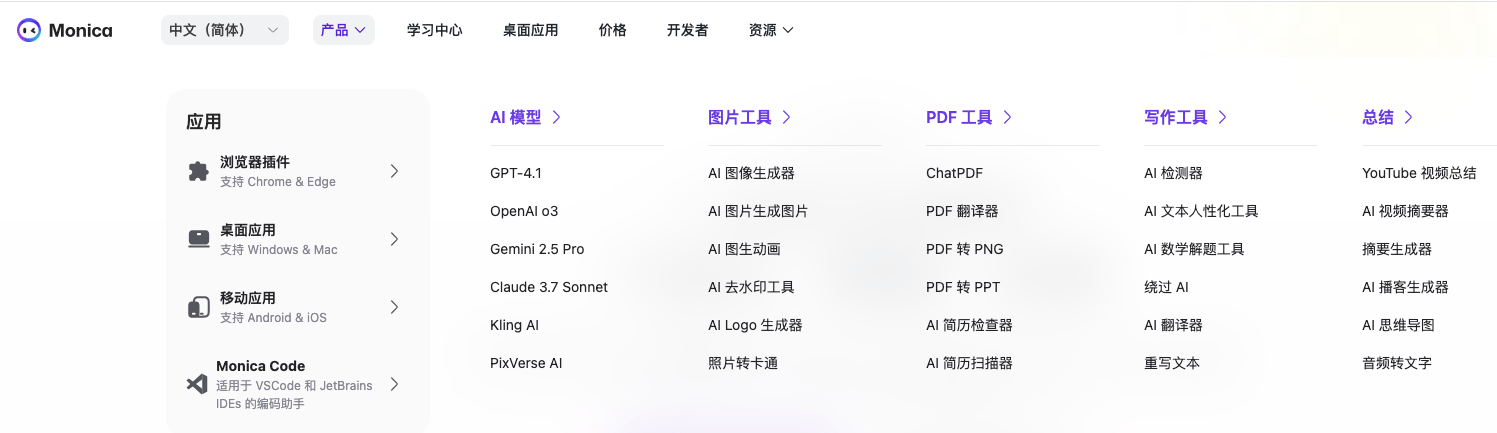This screenshot has height=433, width=1497.
Task: Expand the 资源 dropdown menu
Action: 771,30
